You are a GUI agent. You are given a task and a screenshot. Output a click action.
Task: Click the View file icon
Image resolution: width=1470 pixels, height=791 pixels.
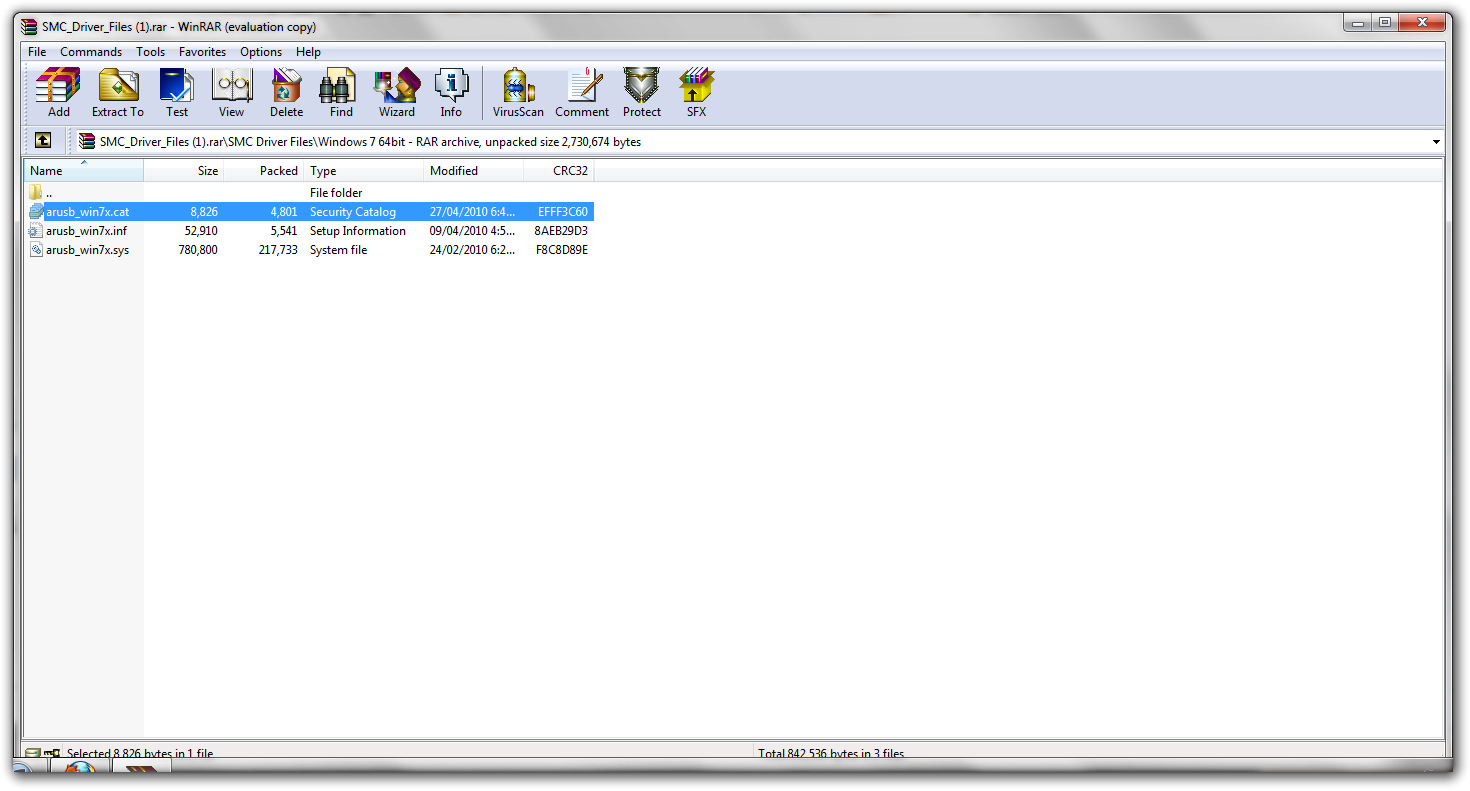(231, 93)
